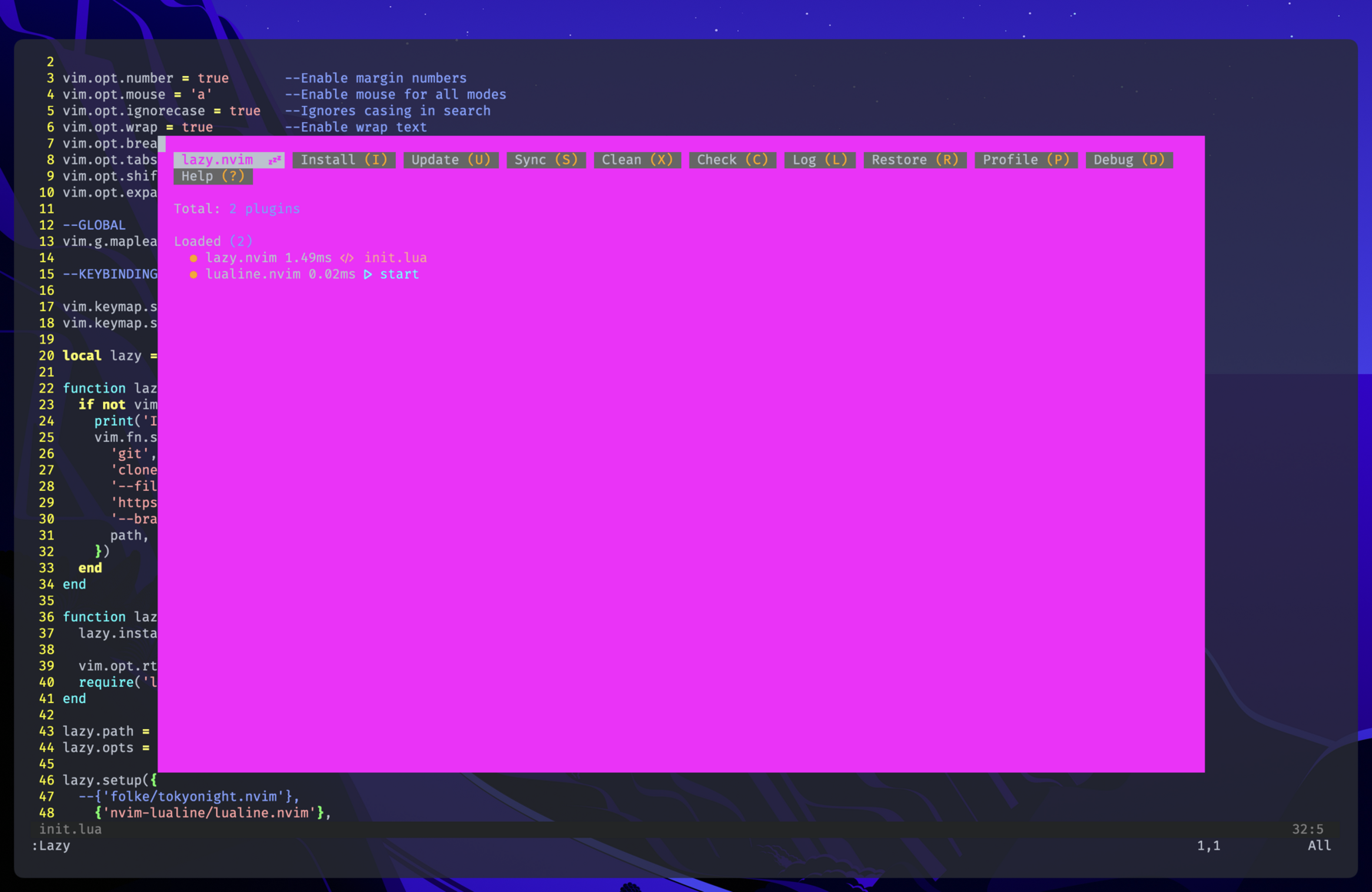Click the orange bullet beside lazy.nvim plugin
Screen dimensions: 1372x892
tap(194, 258)
